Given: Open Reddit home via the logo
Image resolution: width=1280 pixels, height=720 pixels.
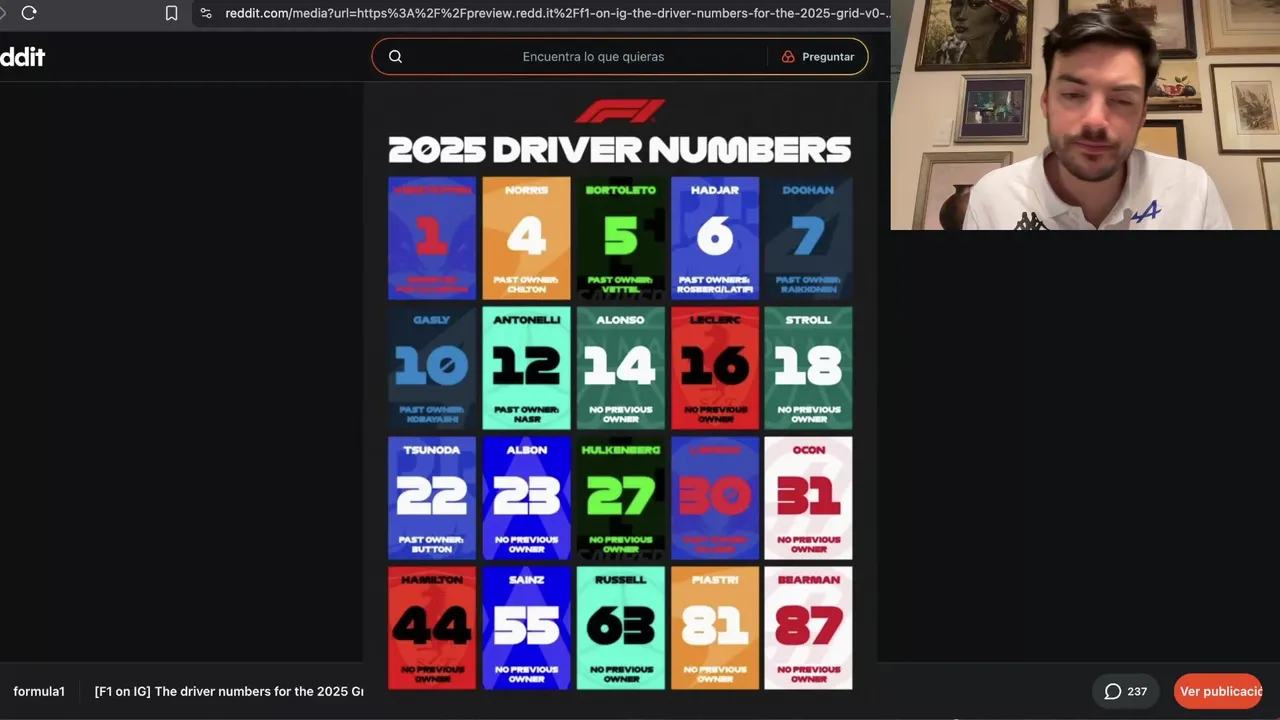Looking at the screenshot, I should [x=22, y=57].
